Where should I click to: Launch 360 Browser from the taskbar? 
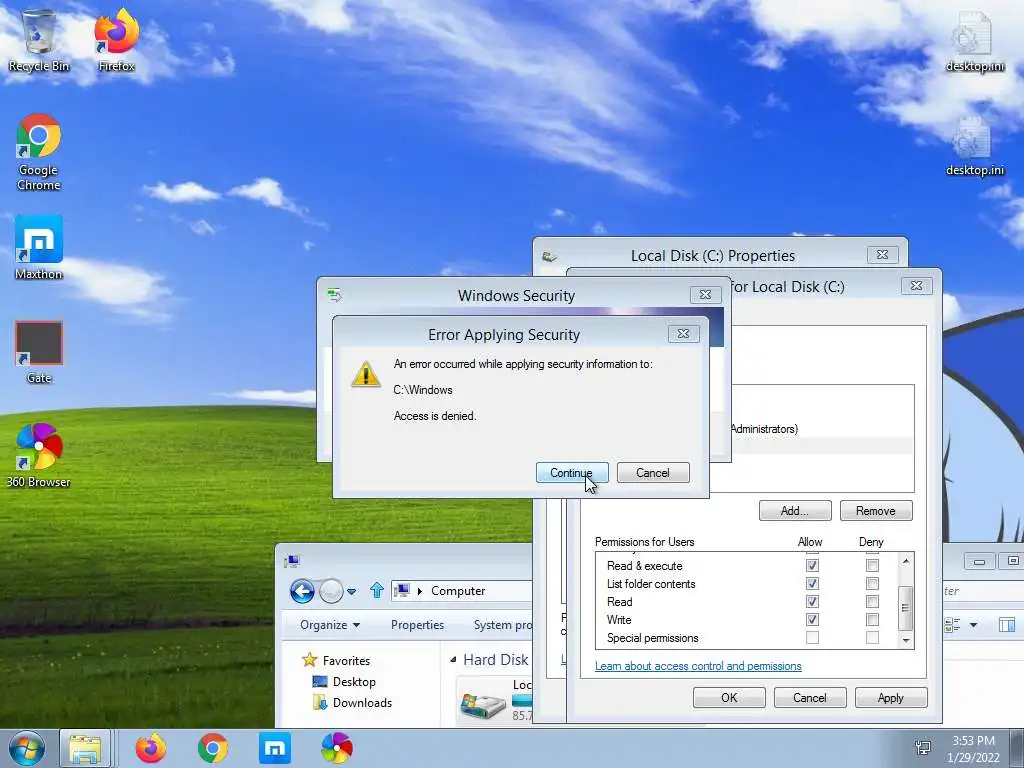pyautogui.click(x=337, y=748)
